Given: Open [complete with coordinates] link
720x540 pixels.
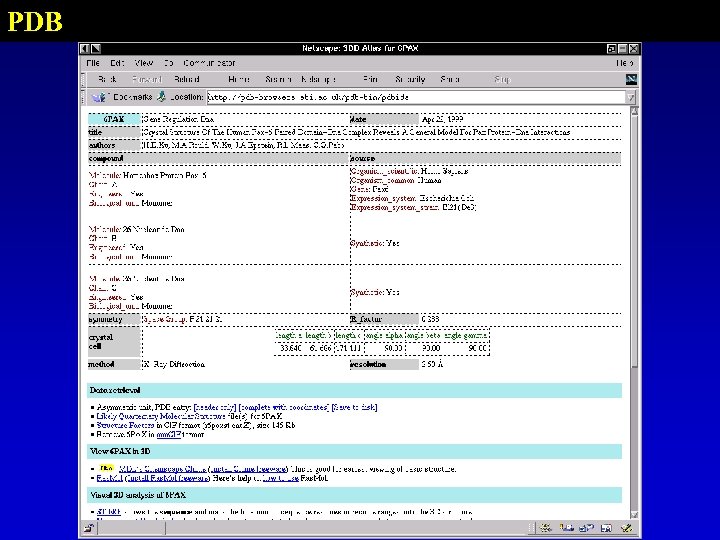Looking at the screenshot, I should tap(284, 407).
